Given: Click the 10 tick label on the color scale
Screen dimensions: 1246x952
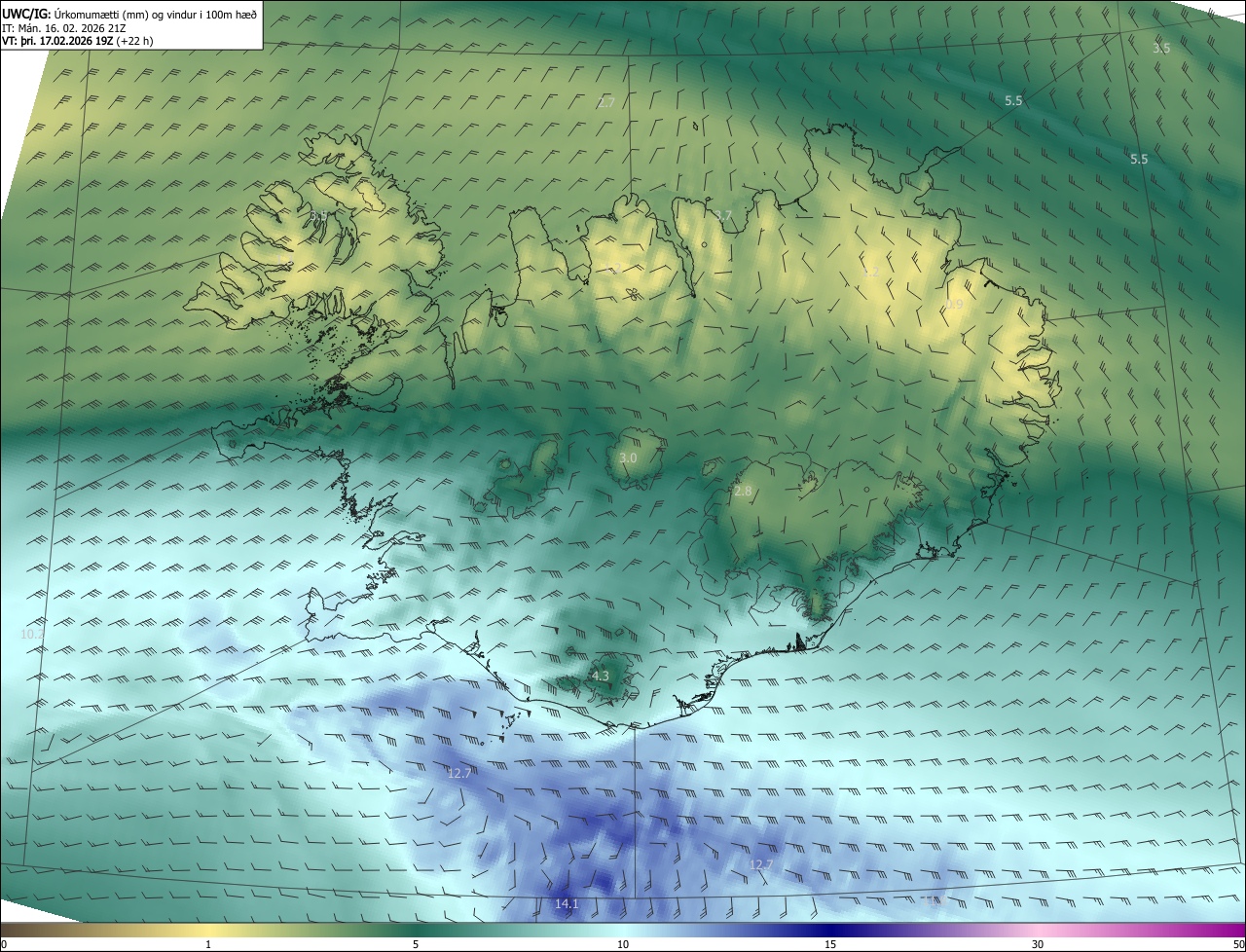Looking at the screenshot, I should point(623,944).
